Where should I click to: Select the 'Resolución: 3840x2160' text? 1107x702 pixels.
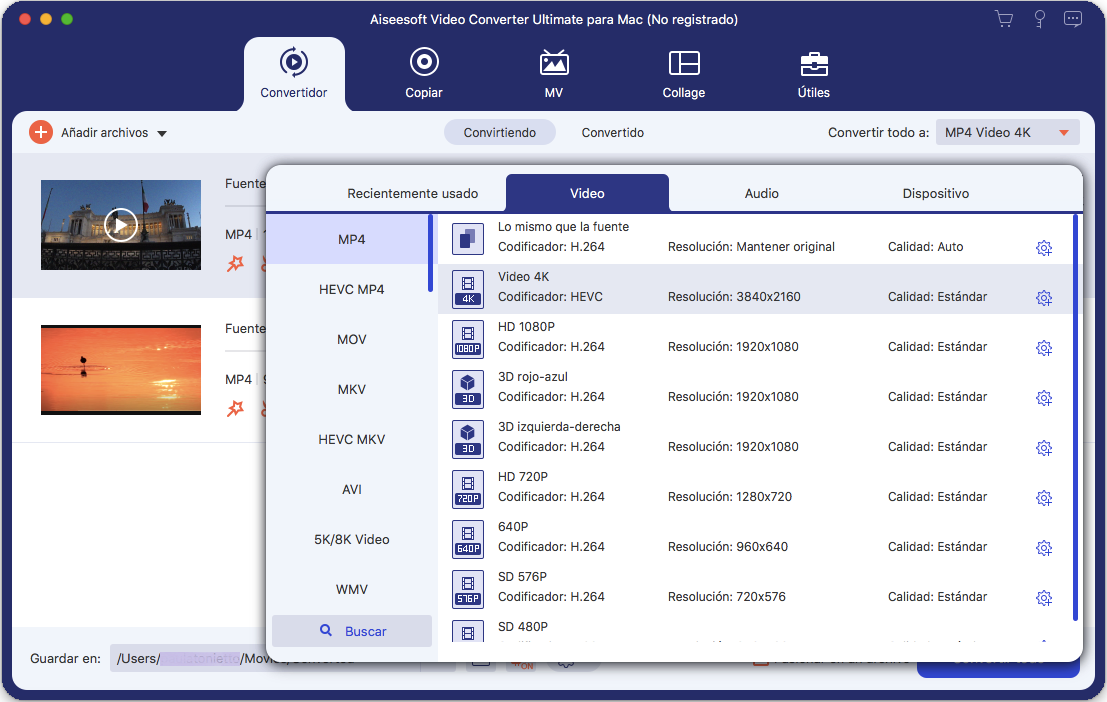[734, 297]
